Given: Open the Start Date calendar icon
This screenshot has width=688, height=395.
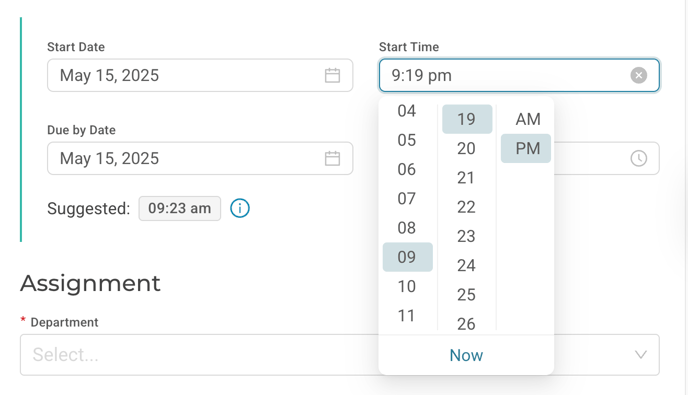Looking at the screenshot, I should pos(332,75).
